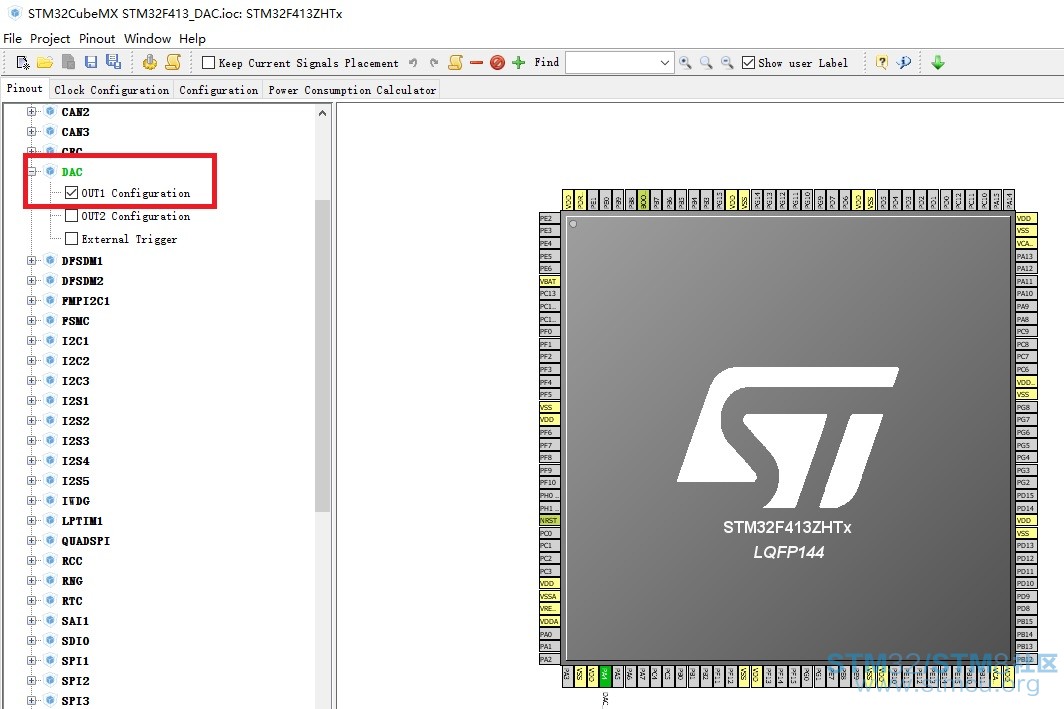This screenshot has height=709, width=1064.
Task: Open the Power Consumption Calculator tab
Action: click(352, 90)
